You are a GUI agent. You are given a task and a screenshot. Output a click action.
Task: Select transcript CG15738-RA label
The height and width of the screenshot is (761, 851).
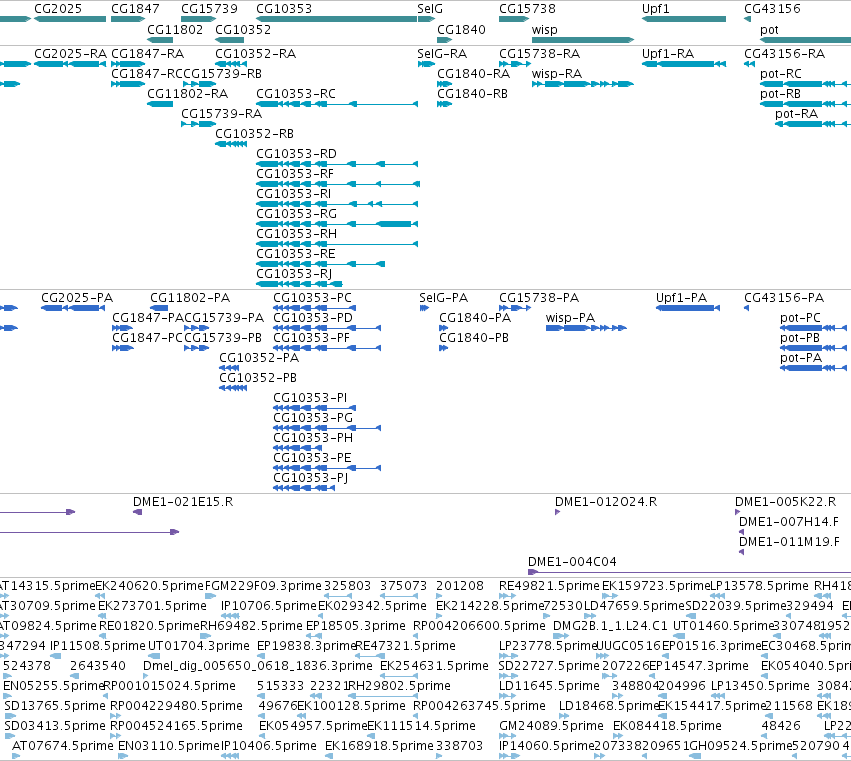[x=539, y=54]
